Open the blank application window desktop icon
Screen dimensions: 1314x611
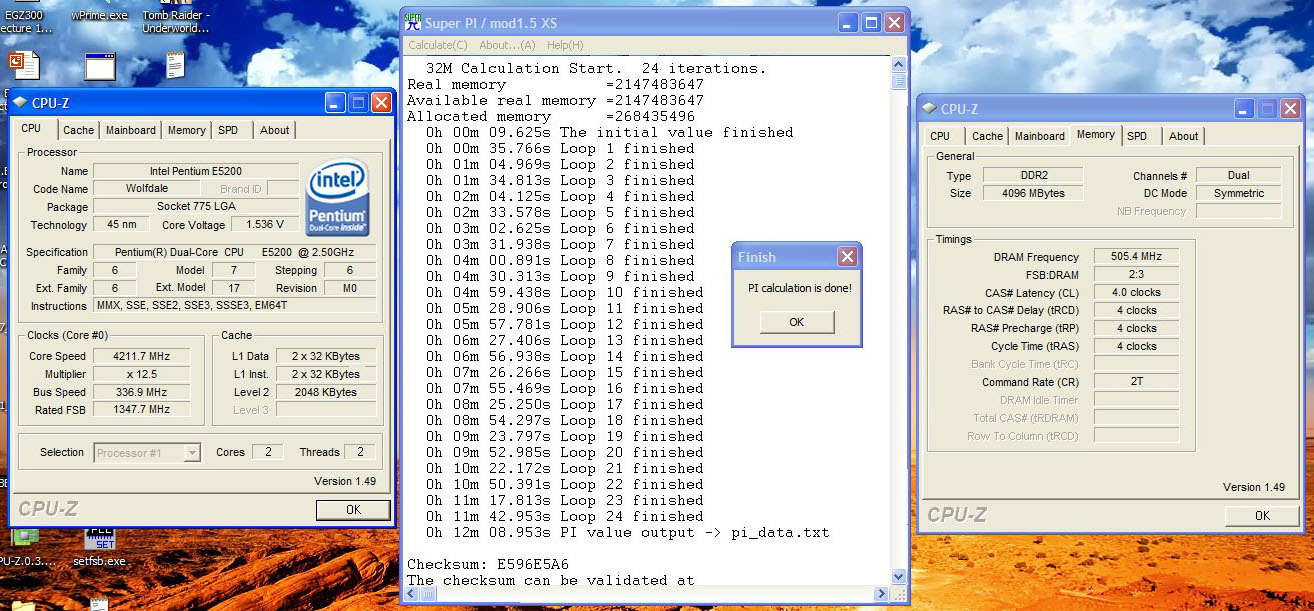coord(100,66)
